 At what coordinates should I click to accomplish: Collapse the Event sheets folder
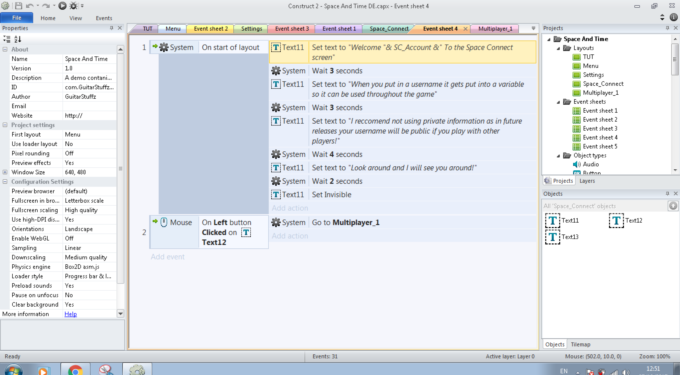tap(559, 102)
